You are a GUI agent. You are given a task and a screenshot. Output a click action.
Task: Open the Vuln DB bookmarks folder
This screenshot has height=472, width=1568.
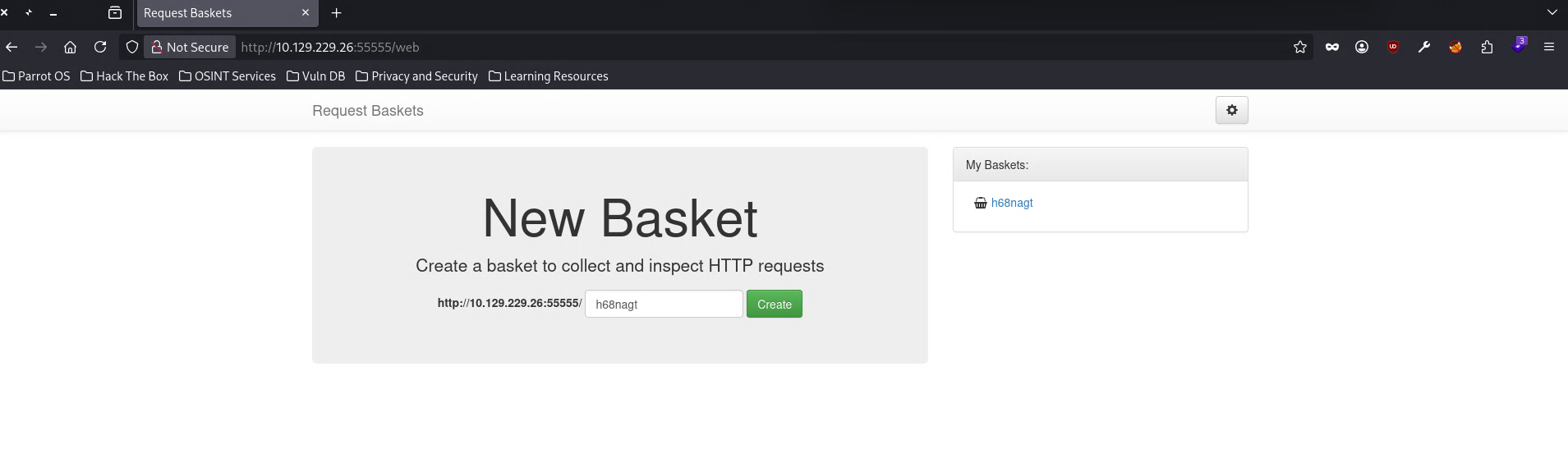click(316, 76)
